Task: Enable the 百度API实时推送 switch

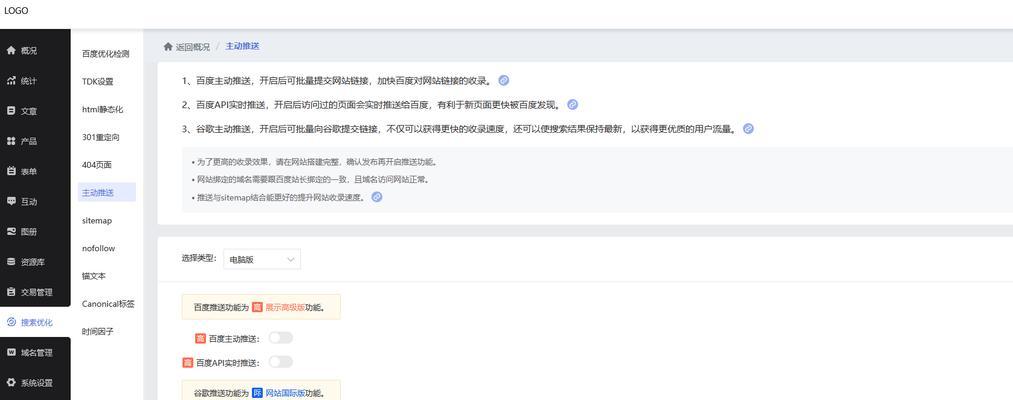Action: coord(281,362)
